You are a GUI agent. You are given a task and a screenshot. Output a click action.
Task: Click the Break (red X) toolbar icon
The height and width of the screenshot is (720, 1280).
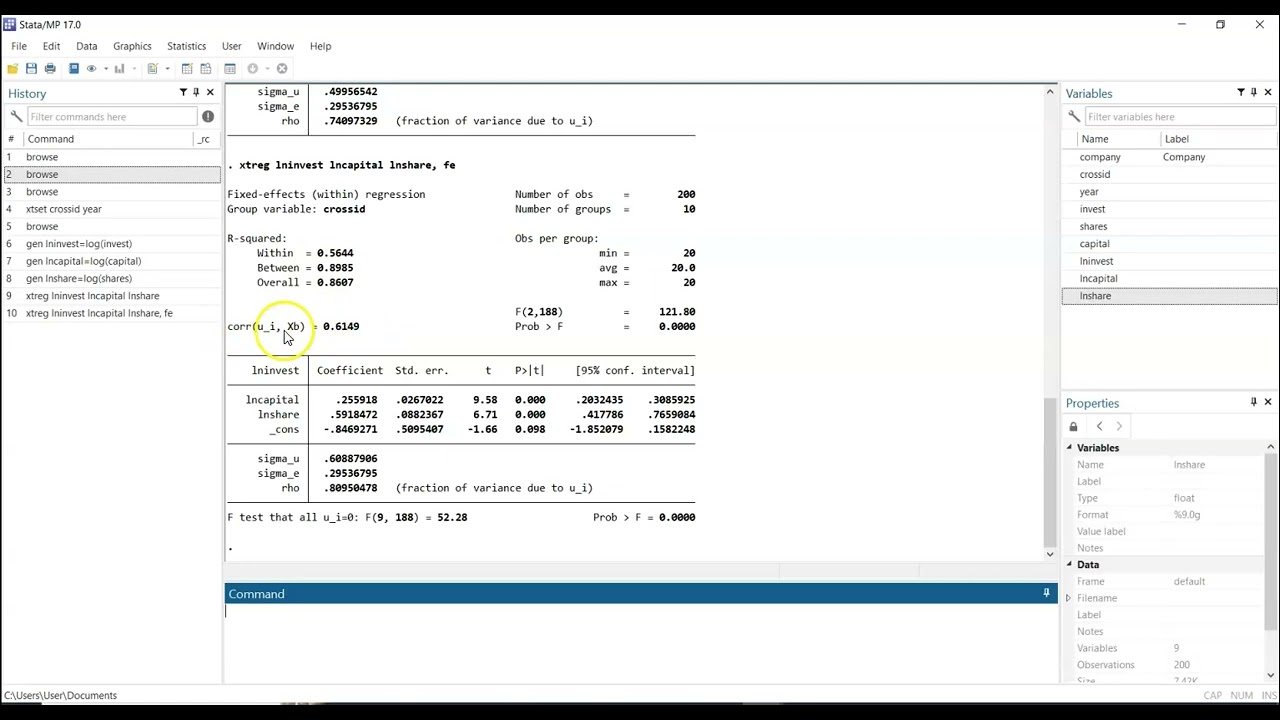(282, 68)
